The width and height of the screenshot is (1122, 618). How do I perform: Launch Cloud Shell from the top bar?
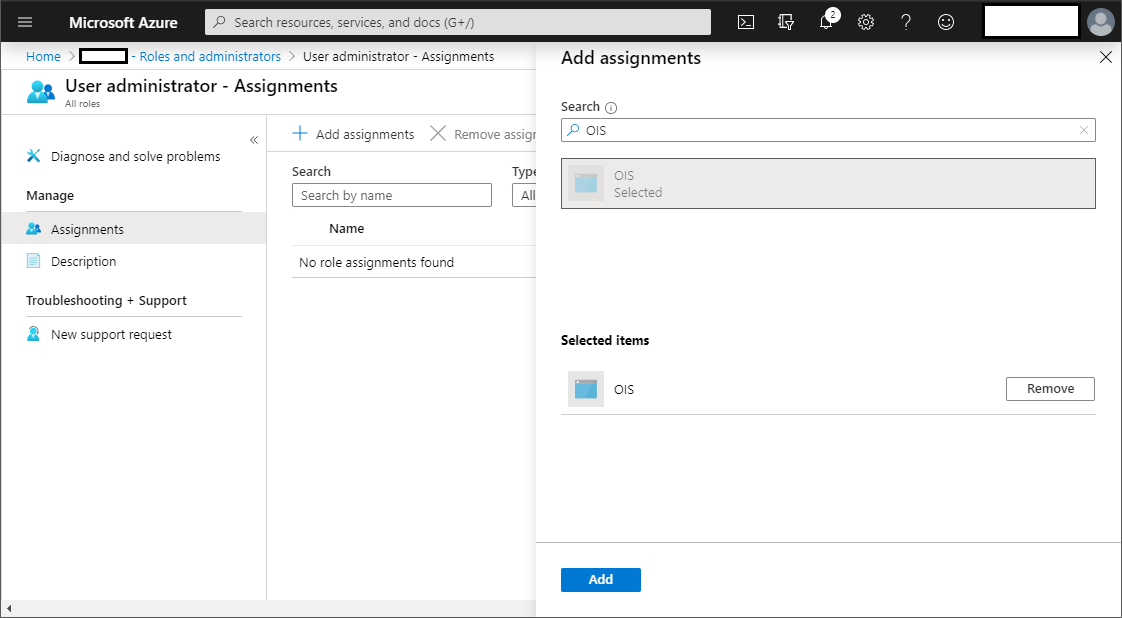[x=746, y=22]
